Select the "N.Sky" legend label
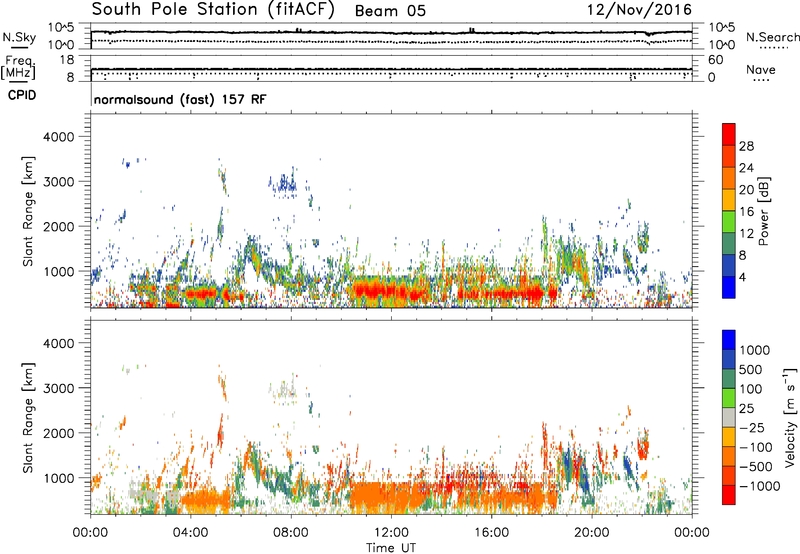Screen dimensions: 800x554 (19, 37)
